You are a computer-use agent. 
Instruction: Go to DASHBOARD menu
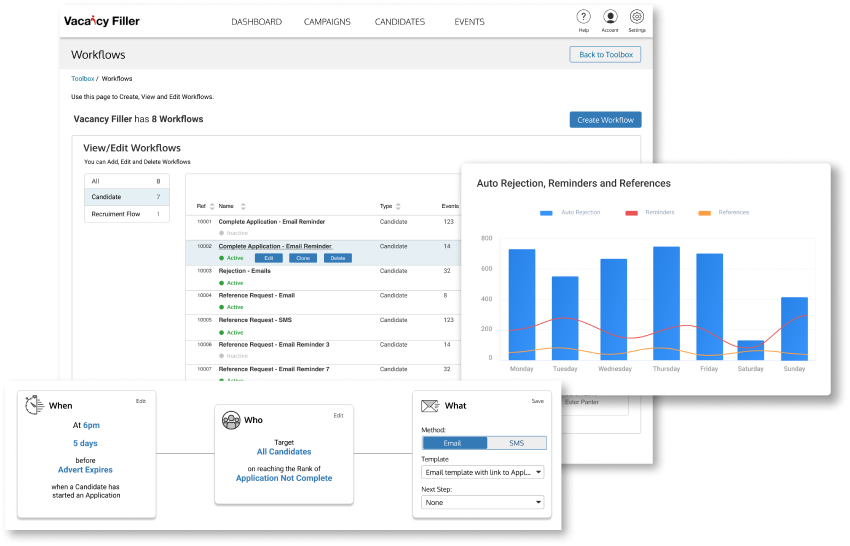click(256, 22)
